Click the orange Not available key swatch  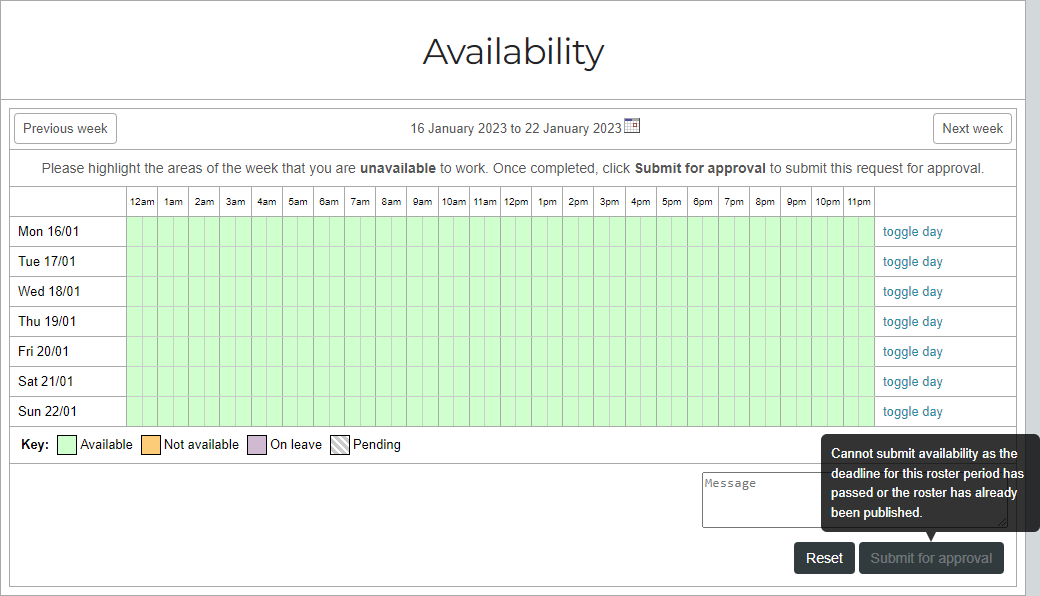(151, 445)
